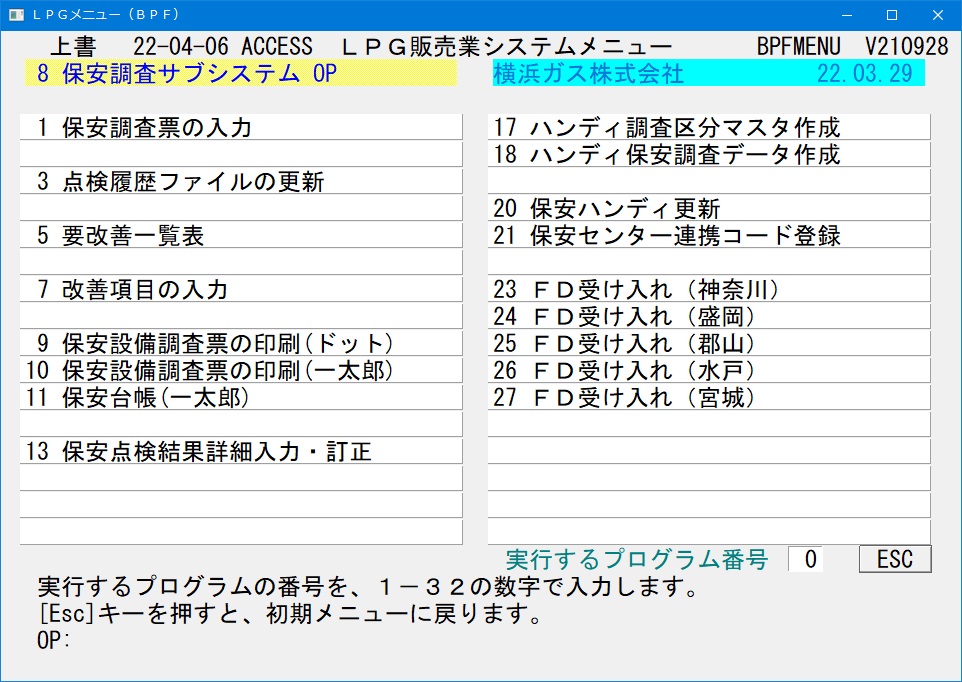This screenshot has height=682, width=962.
Task: Click the ACCESS text in header
Action: 277,47
